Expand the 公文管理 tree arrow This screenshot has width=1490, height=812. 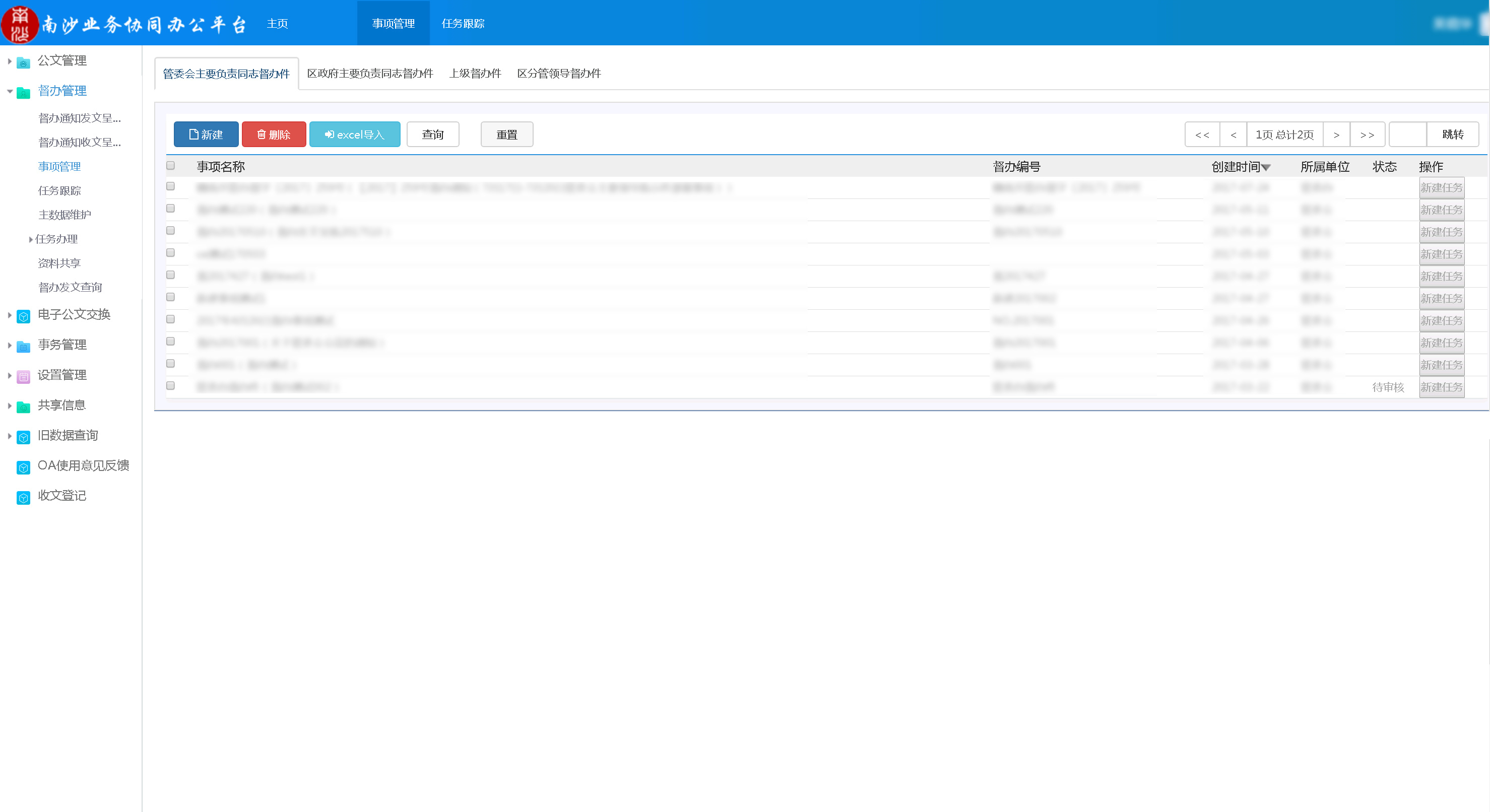9,61
